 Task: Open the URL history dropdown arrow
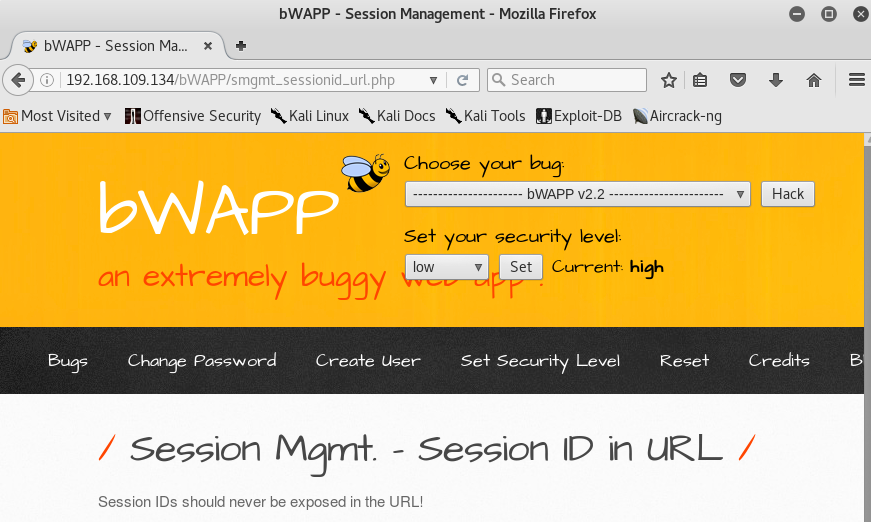click(x=433, y=81)
